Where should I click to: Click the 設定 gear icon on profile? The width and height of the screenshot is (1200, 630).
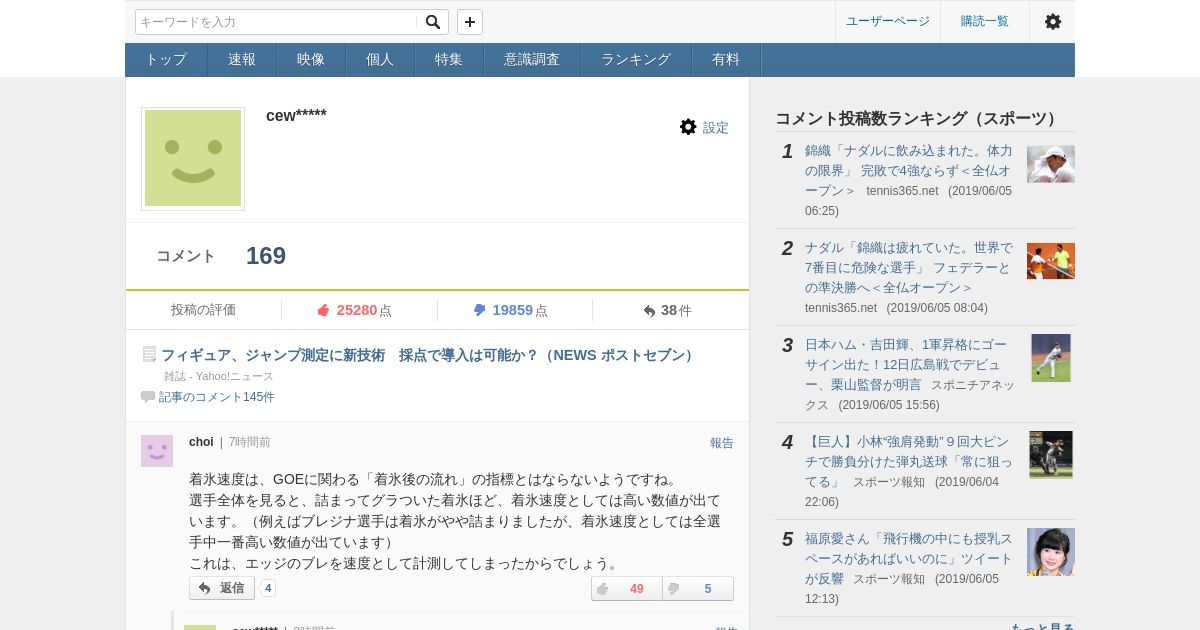pos(688,127)
